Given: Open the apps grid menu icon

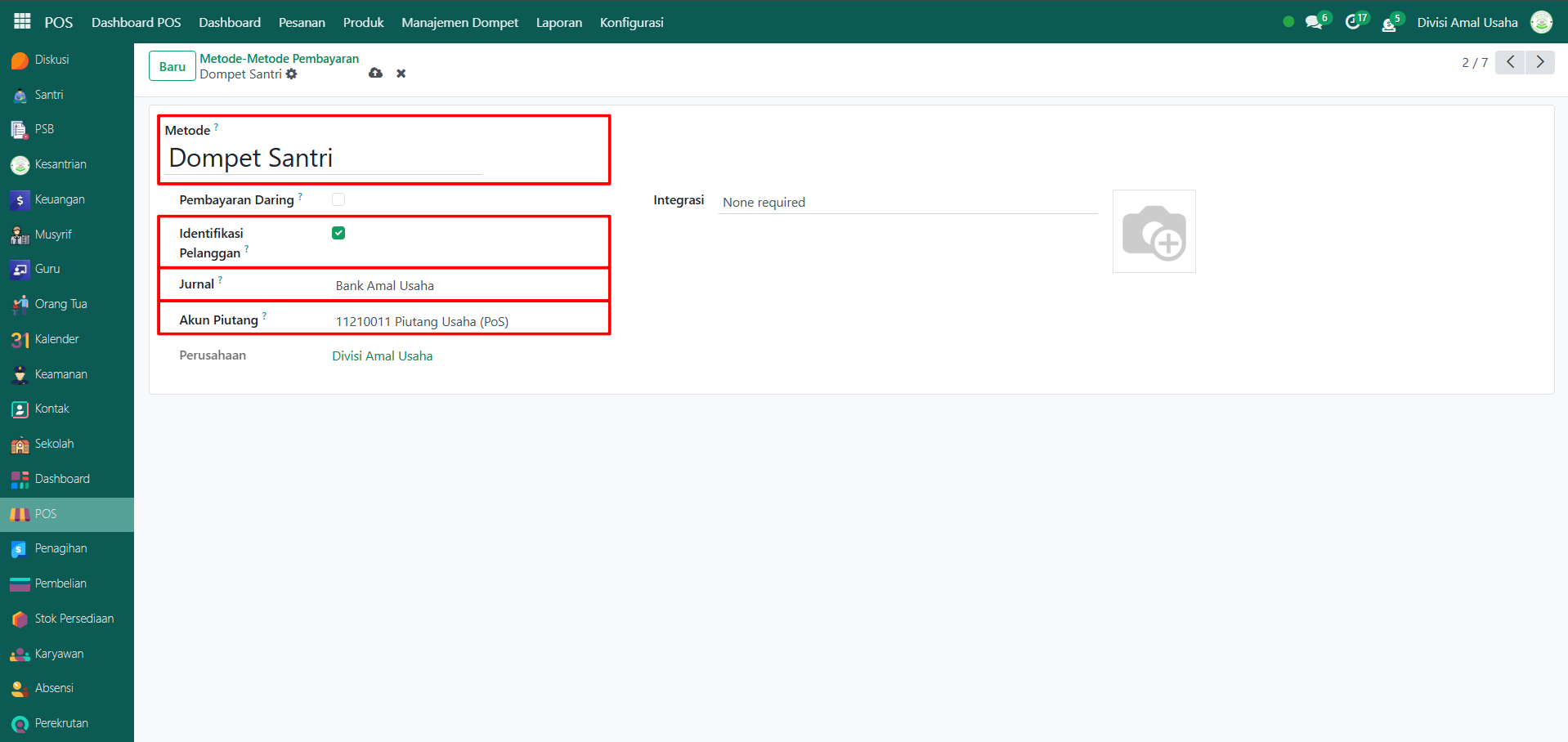Looking at the screenshot, I should tap(22, 22).
